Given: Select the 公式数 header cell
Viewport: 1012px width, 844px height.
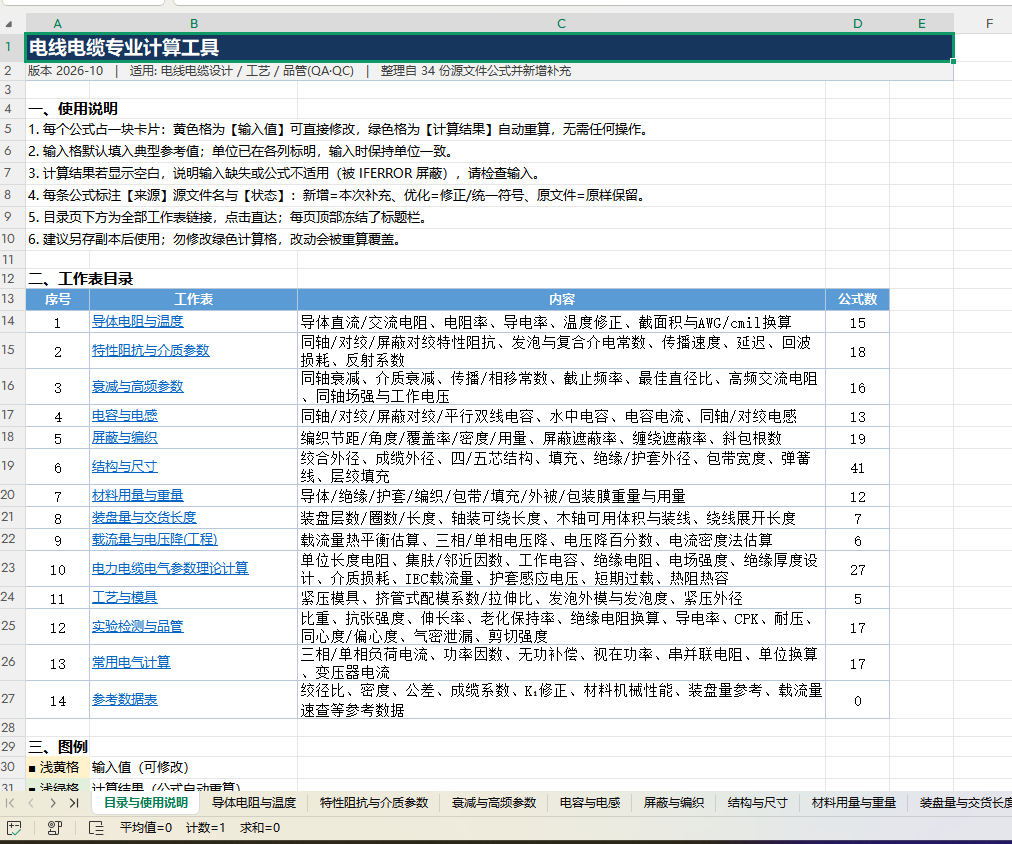Looking at the screenshot, I should [857, 299].
